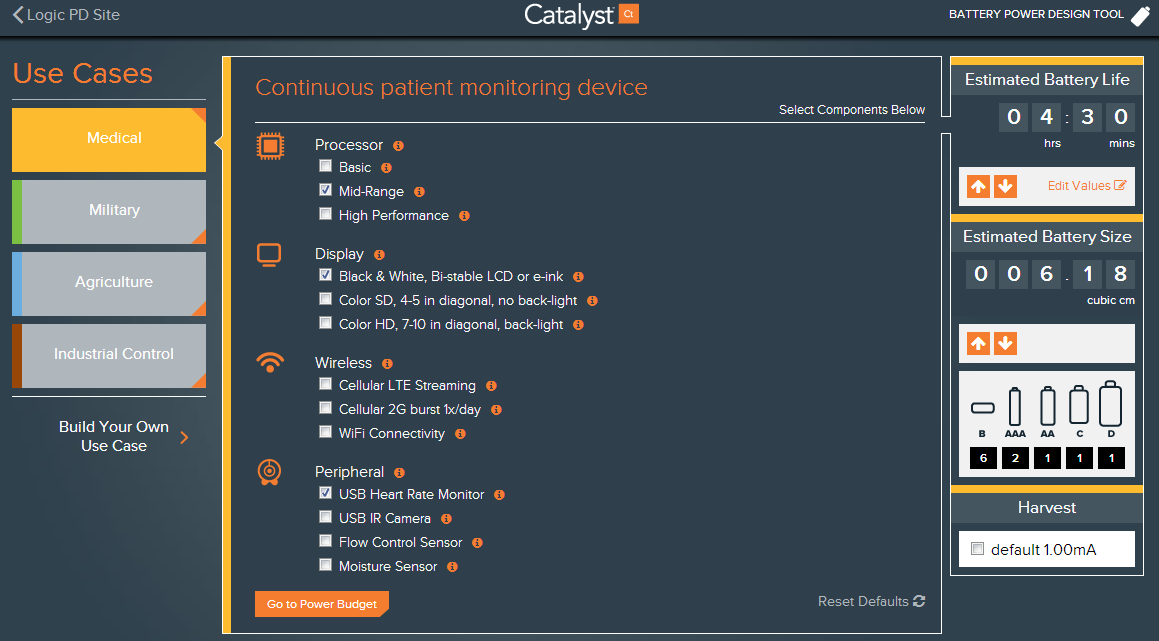Select the D battery size icon
The image size is (1159, 641).
pyautogui.click(x=1110, y=405)
